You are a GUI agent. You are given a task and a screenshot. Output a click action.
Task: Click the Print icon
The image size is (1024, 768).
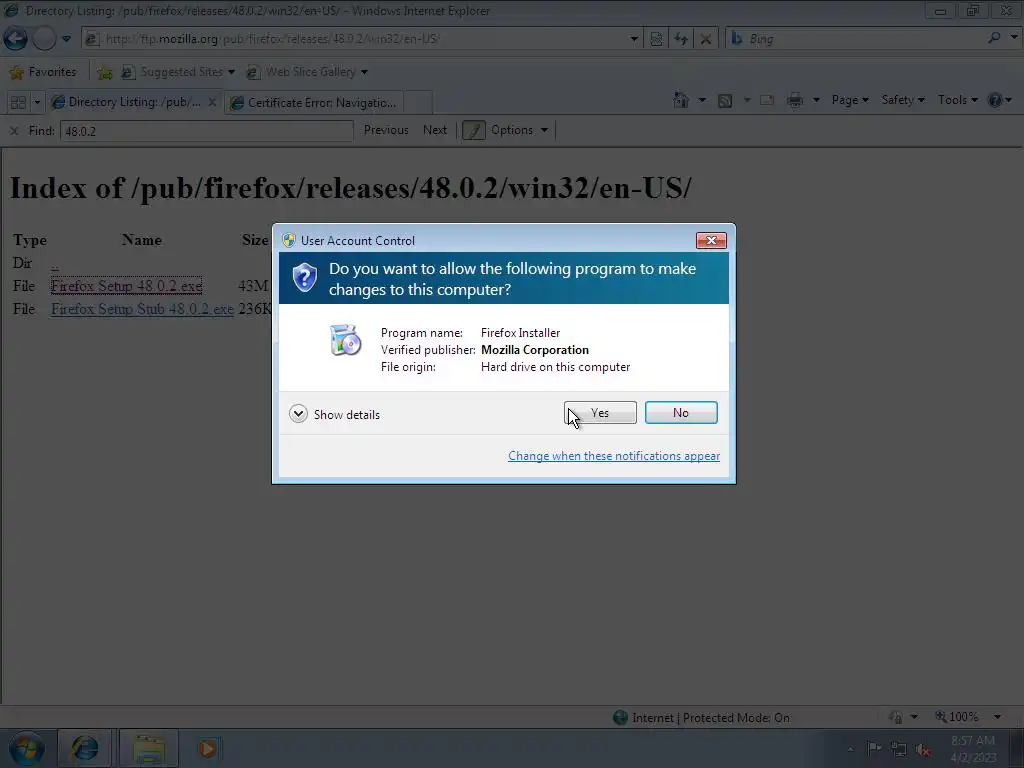[795, 100]
